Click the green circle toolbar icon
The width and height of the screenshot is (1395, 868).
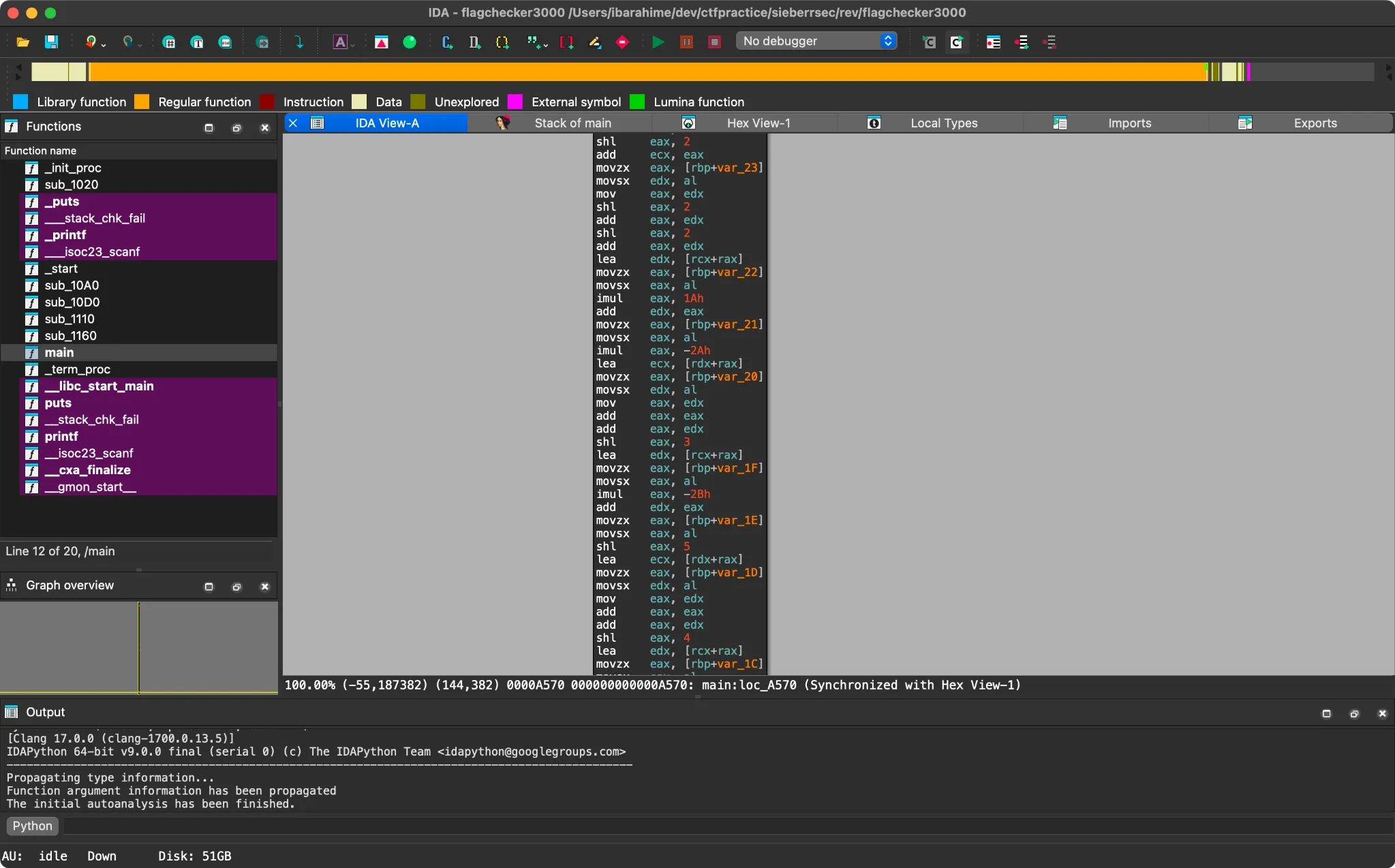click(410, 42)
